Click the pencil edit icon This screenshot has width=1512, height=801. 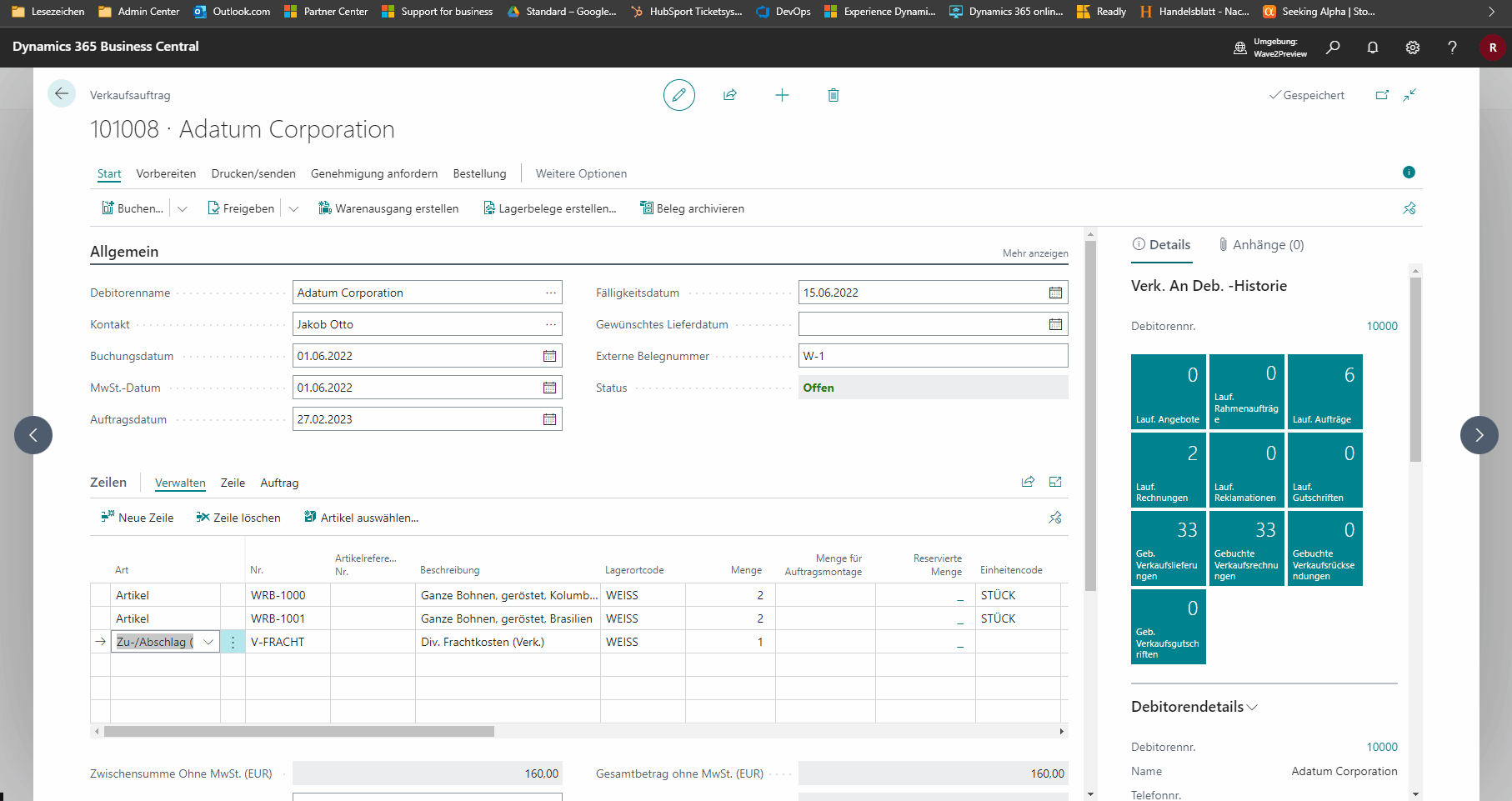click(679, 95)
